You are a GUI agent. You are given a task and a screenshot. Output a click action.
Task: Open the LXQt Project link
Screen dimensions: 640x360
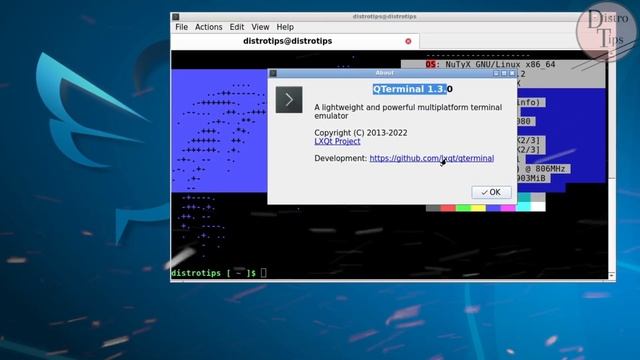337,141
